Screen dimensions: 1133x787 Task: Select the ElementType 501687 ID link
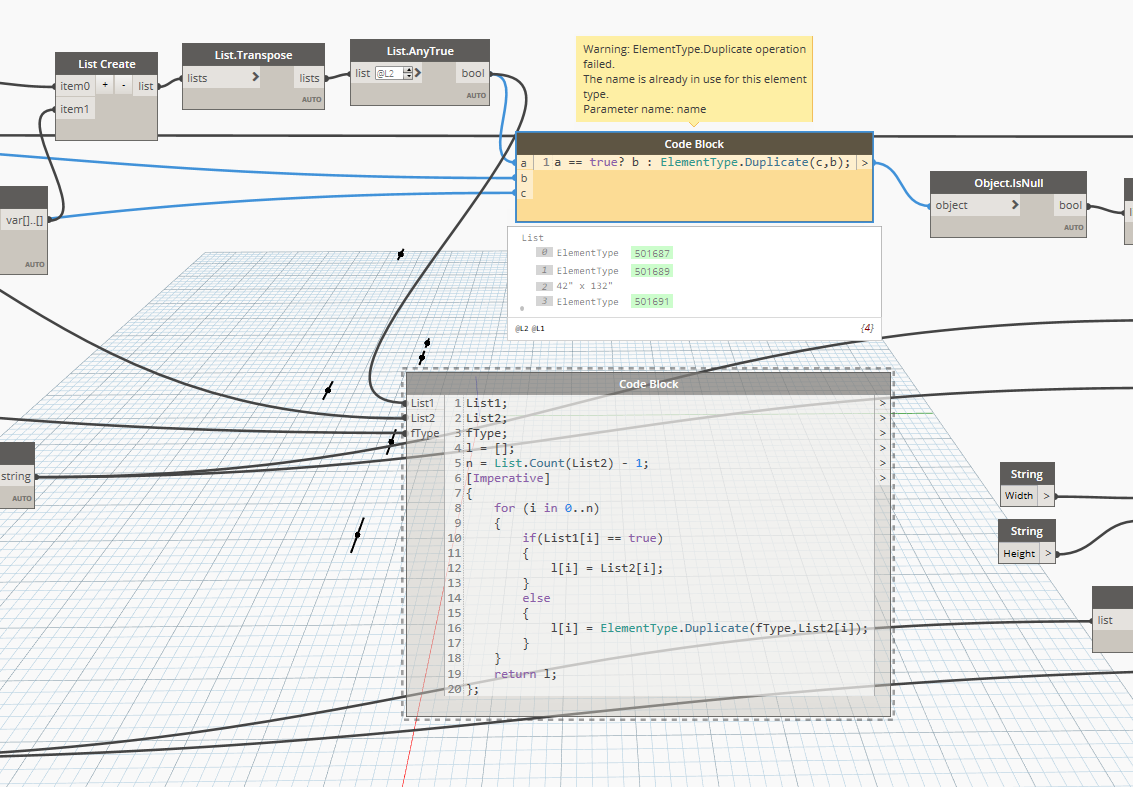pos(651,254)
